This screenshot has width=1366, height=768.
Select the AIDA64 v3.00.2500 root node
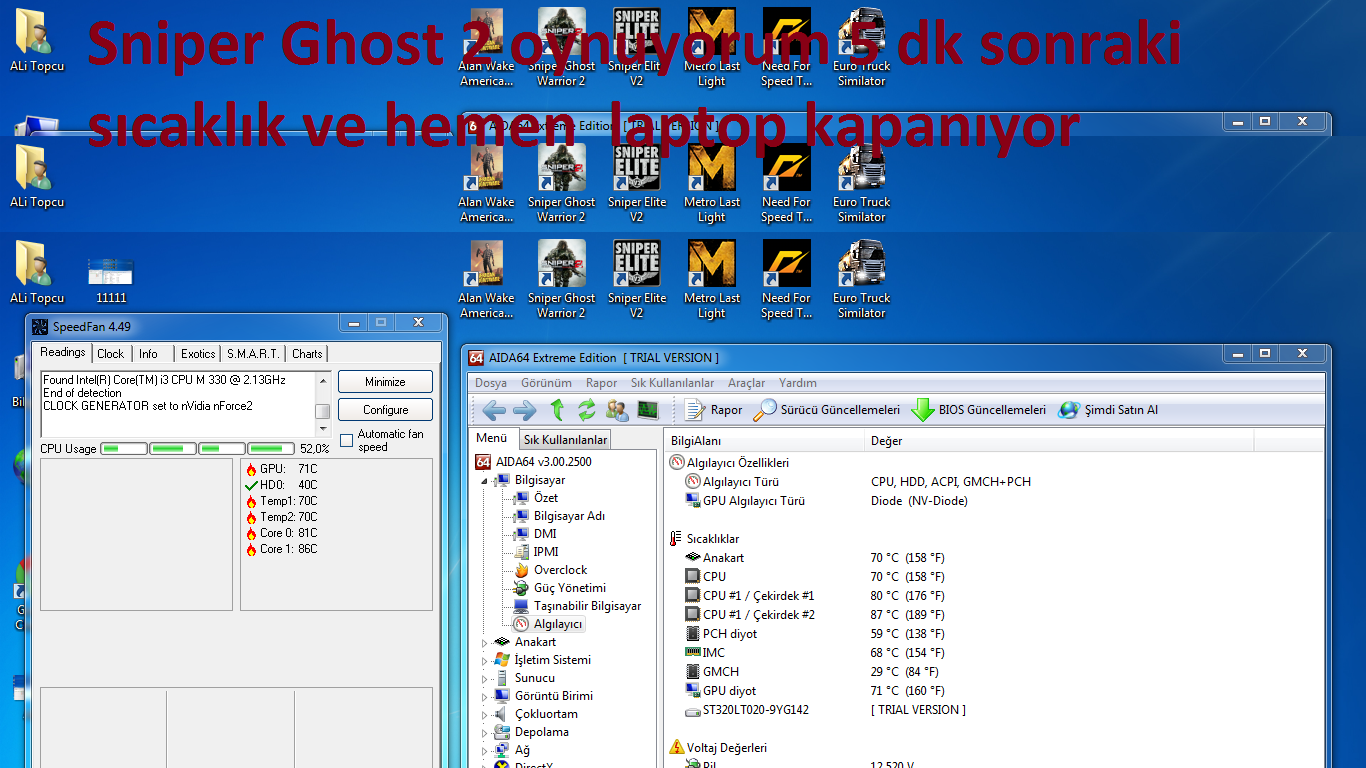pos(533,462)
